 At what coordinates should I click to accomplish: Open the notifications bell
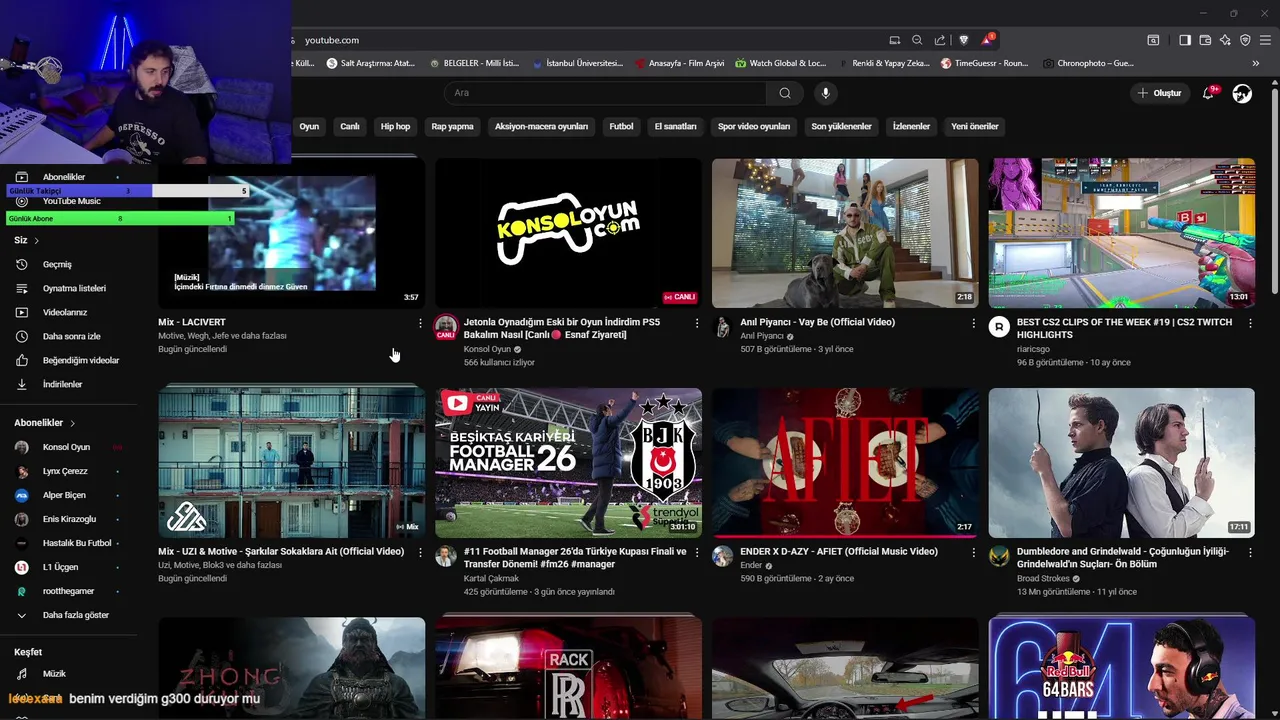point(1208,93)
